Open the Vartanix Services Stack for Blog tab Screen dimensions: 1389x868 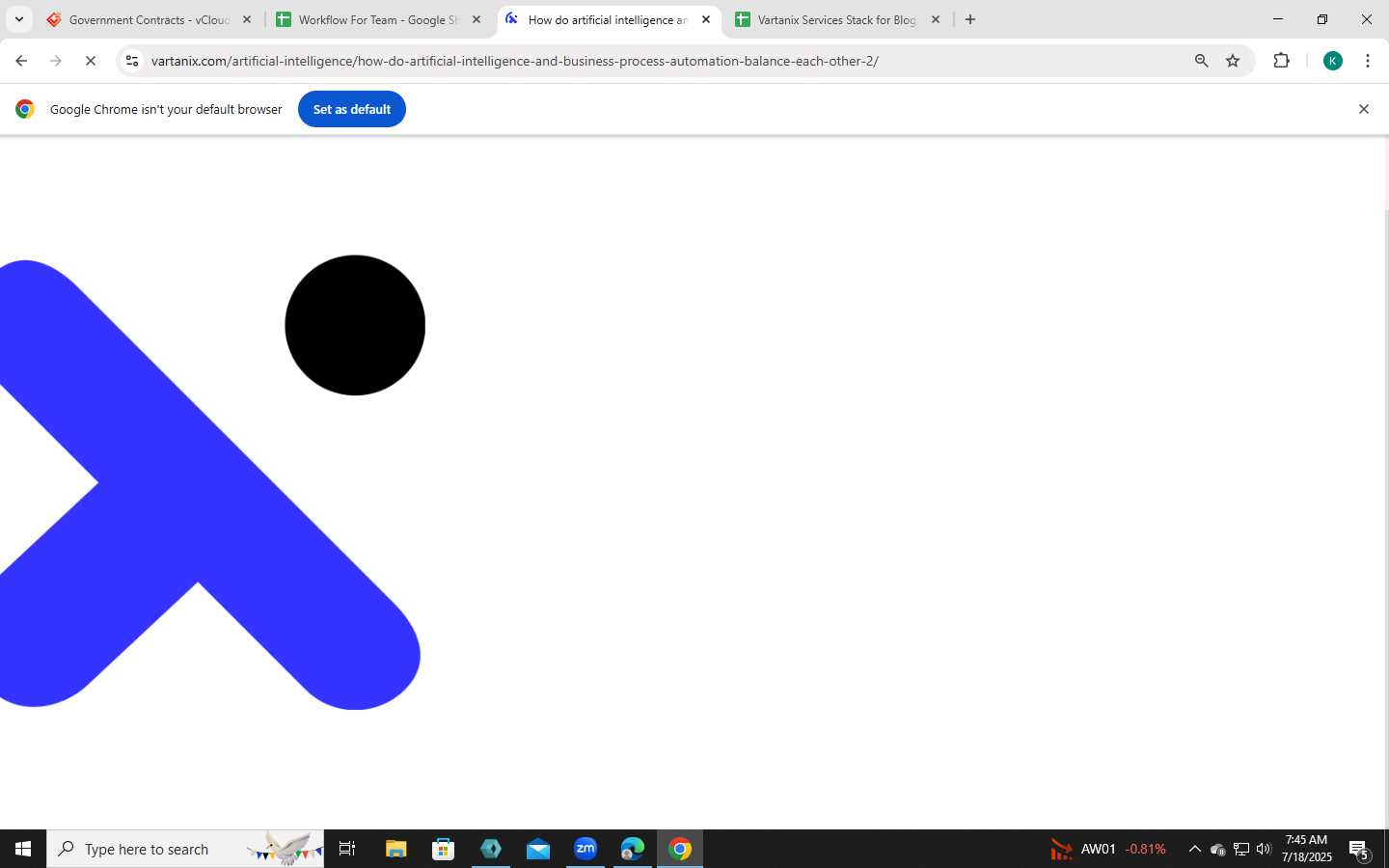pos(836,19)
